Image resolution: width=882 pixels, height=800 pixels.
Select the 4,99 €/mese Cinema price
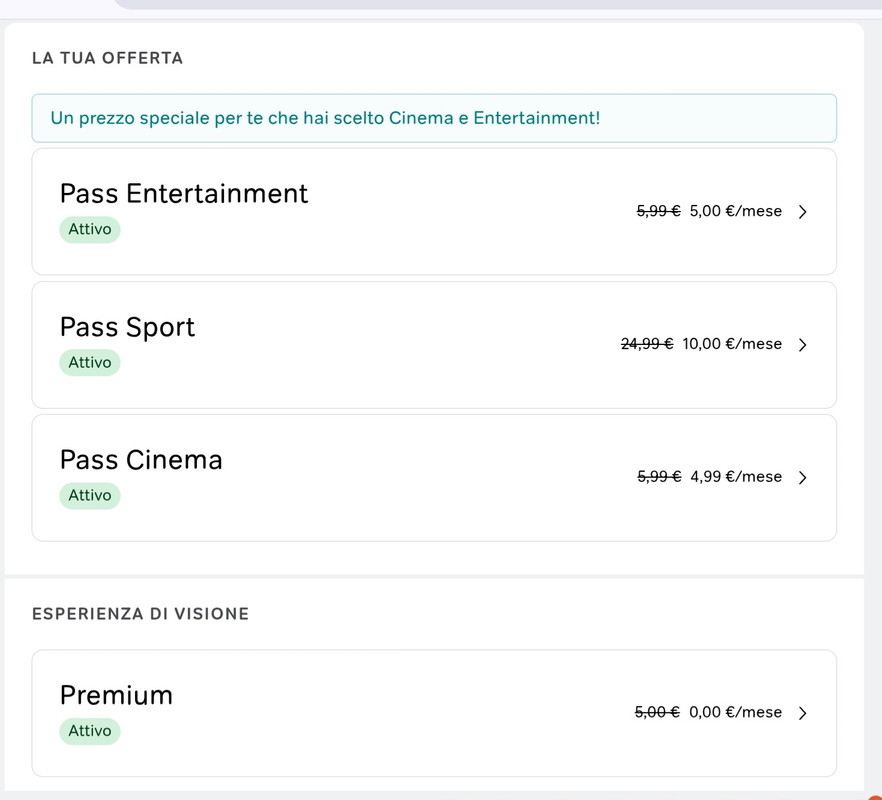(x=736, y=477)
